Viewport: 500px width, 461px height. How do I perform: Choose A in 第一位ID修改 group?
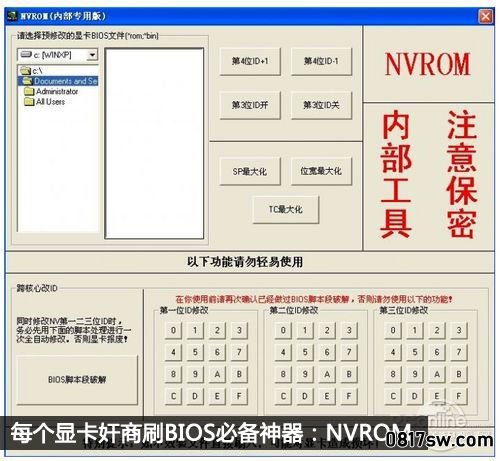[217, 374]
